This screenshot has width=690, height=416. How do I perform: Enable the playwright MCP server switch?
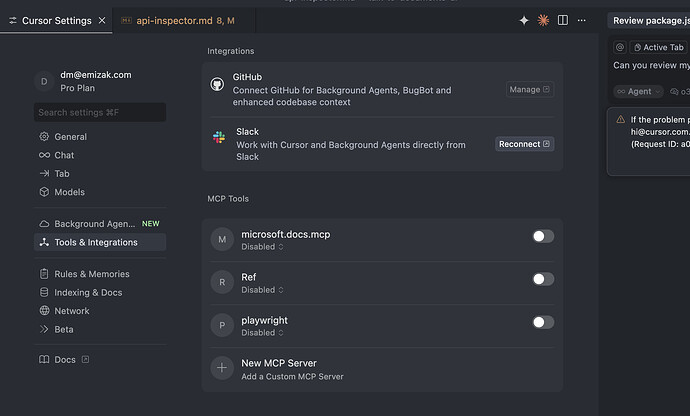point(542,322)
